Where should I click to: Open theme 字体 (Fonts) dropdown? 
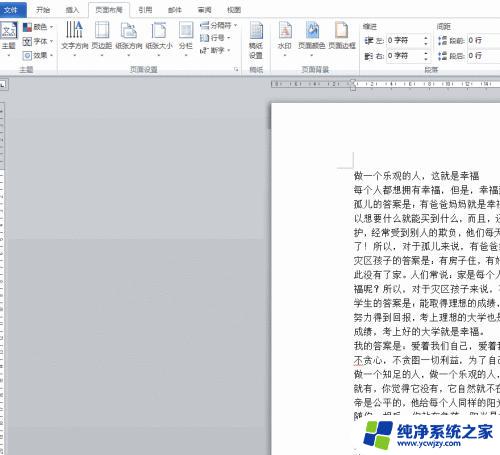point(38,41)
